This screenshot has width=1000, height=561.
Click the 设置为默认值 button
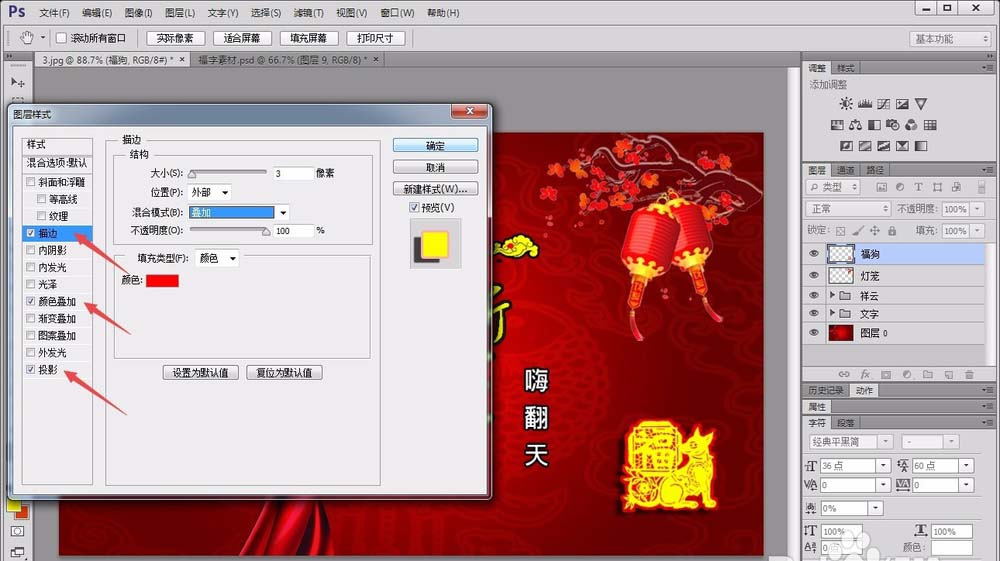pos(200,373)
